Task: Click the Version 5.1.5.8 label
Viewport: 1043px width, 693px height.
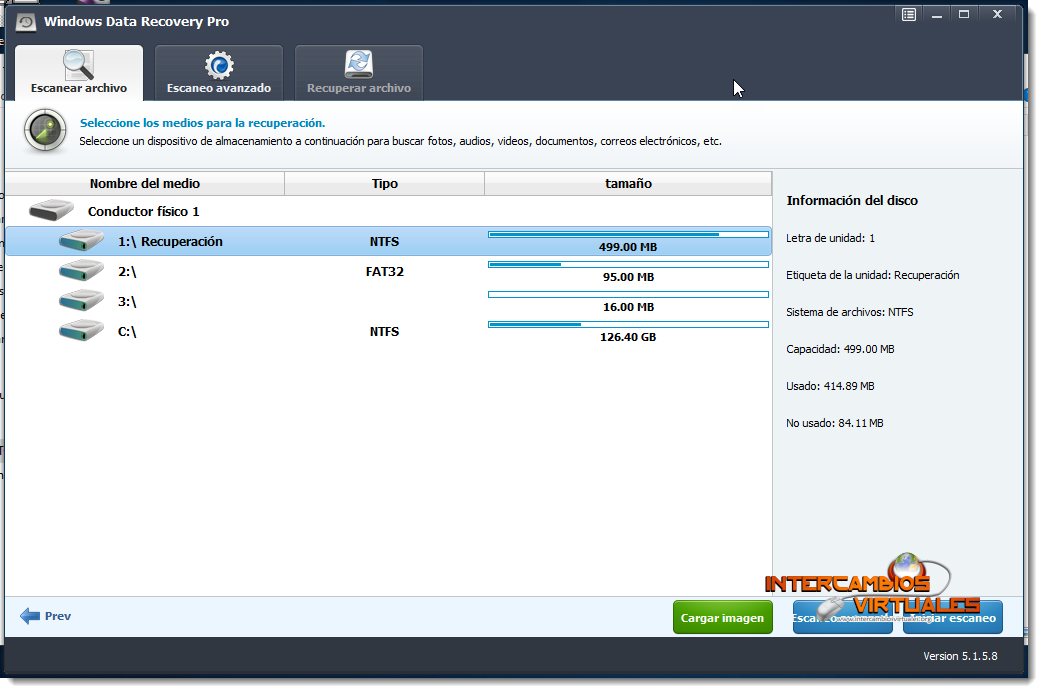Action: click(x=960, y=656)
